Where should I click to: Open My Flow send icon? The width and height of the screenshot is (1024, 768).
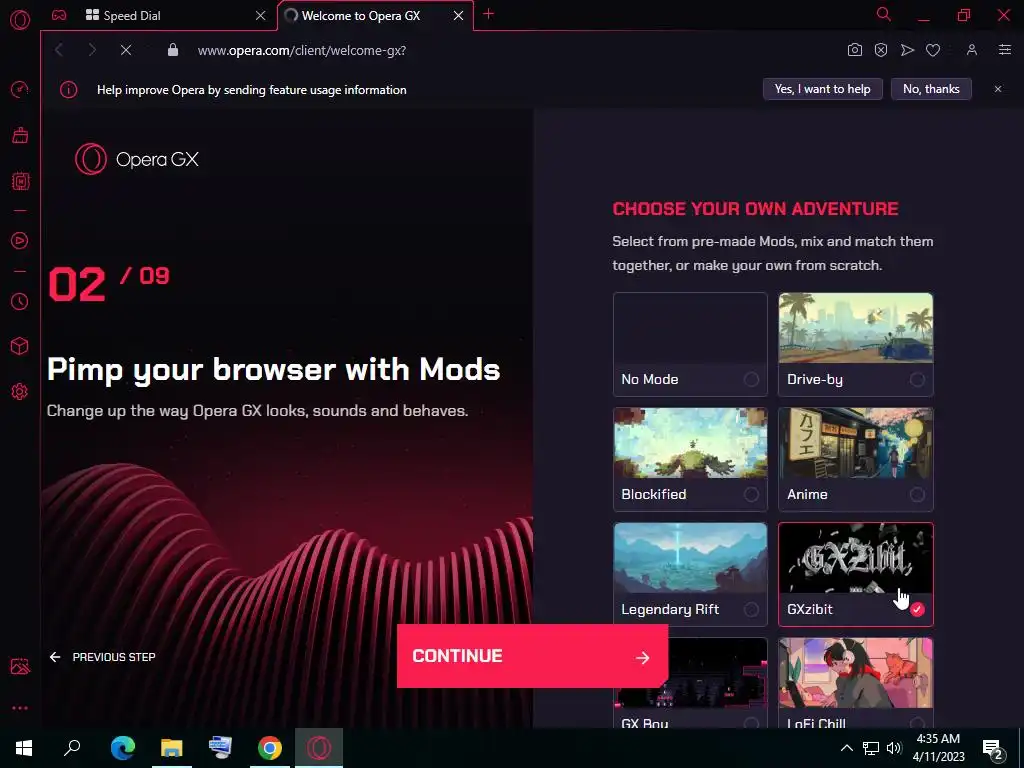pos(907,50)
